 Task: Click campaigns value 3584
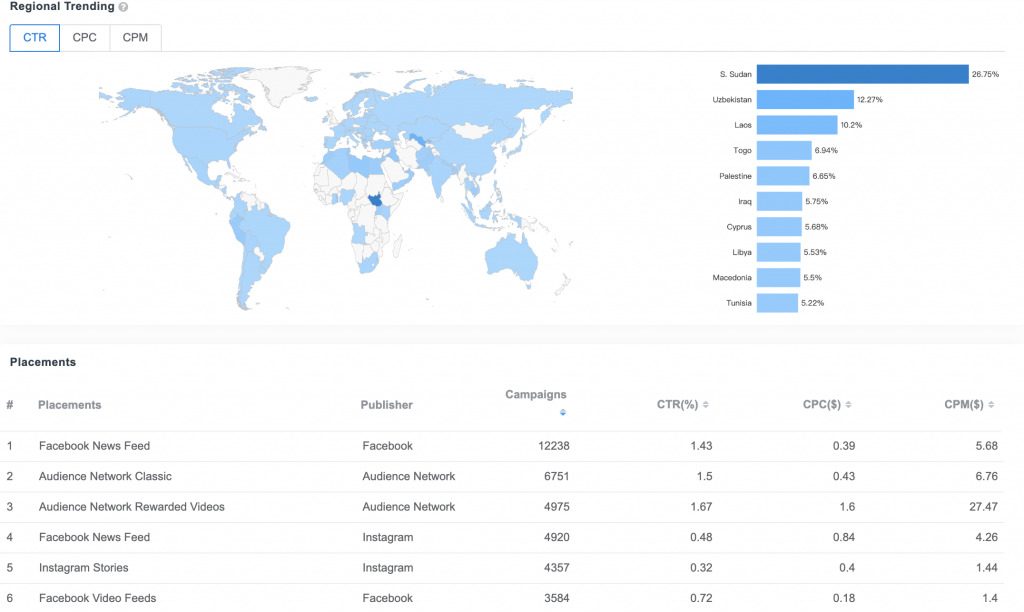coord(556,598)
